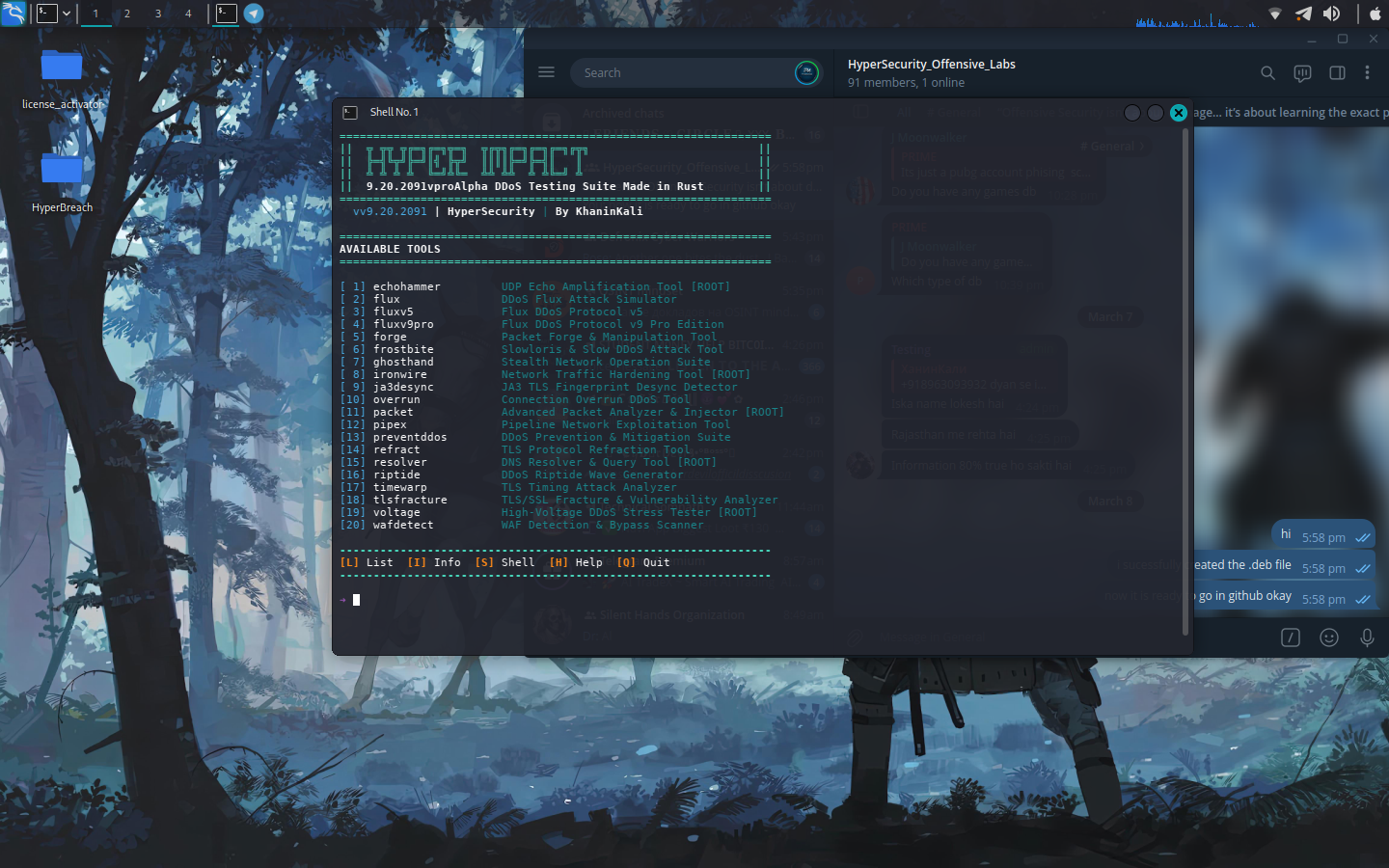Start a voice message with microphone icon
Viewport: 1389px width, 868px height.
[1367, 637]
